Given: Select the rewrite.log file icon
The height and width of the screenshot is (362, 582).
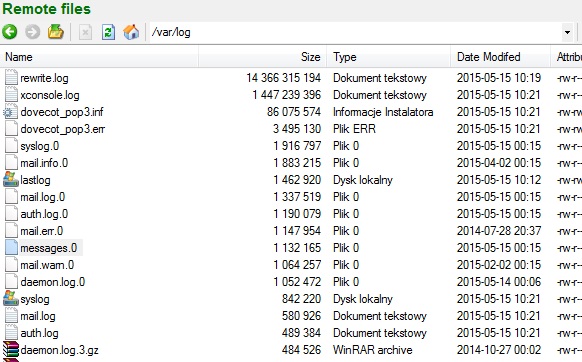Looking at the screenshot, I should pos(11,78).
